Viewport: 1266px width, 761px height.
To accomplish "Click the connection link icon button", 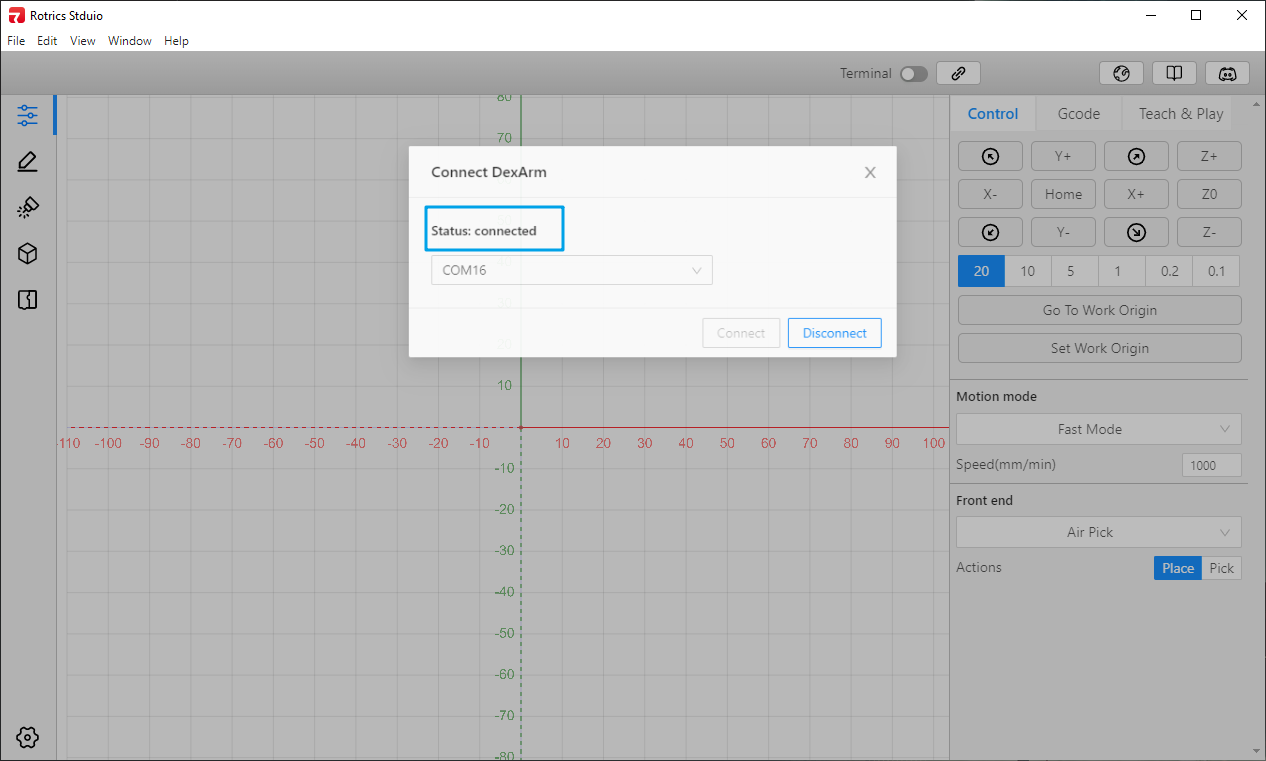I will coord(958,73).
